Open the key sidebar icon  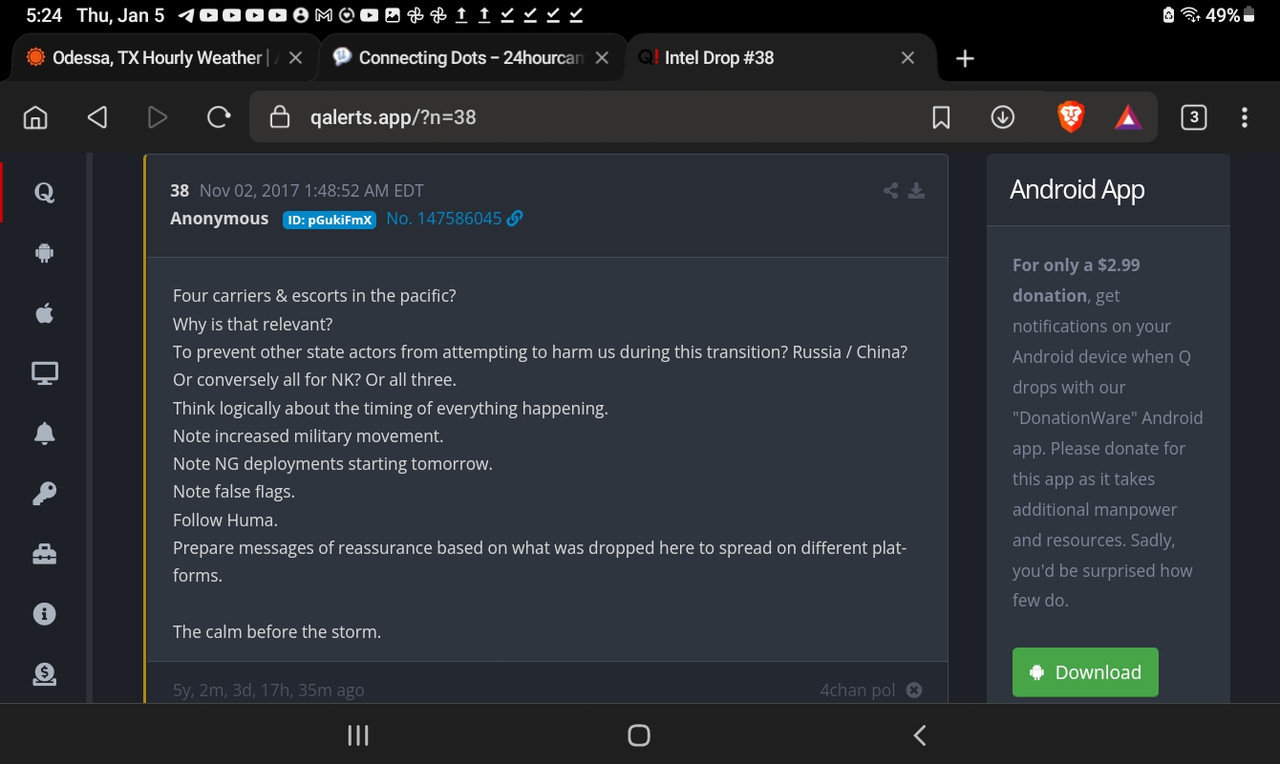point(44,493)
